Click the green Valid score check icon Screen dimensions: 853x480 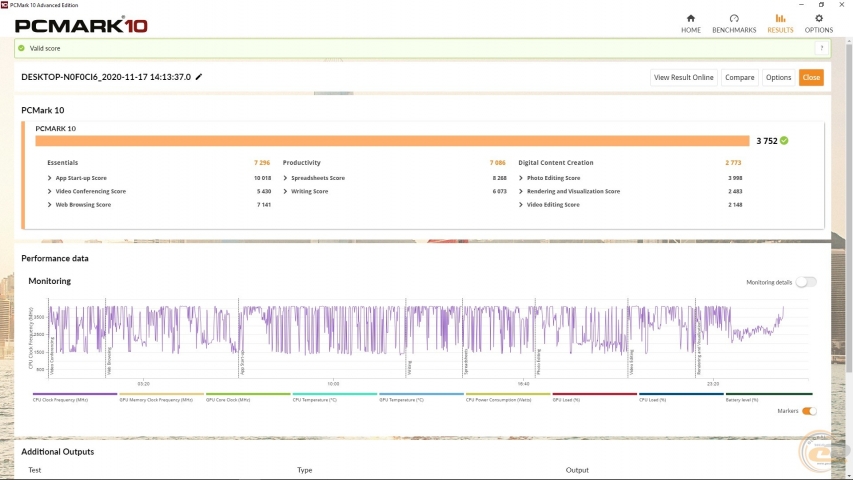click(21, 48)
